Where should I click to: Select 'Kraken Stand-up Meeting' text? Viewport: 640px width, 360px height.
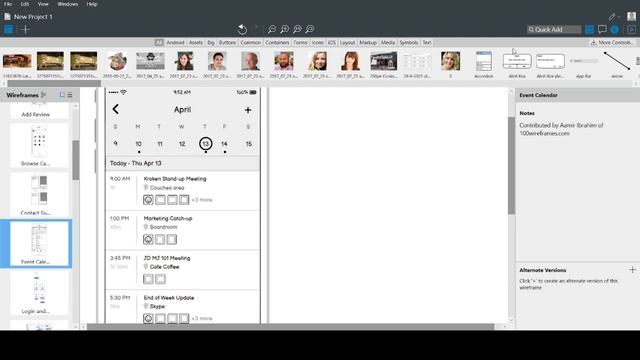point(175,179)
